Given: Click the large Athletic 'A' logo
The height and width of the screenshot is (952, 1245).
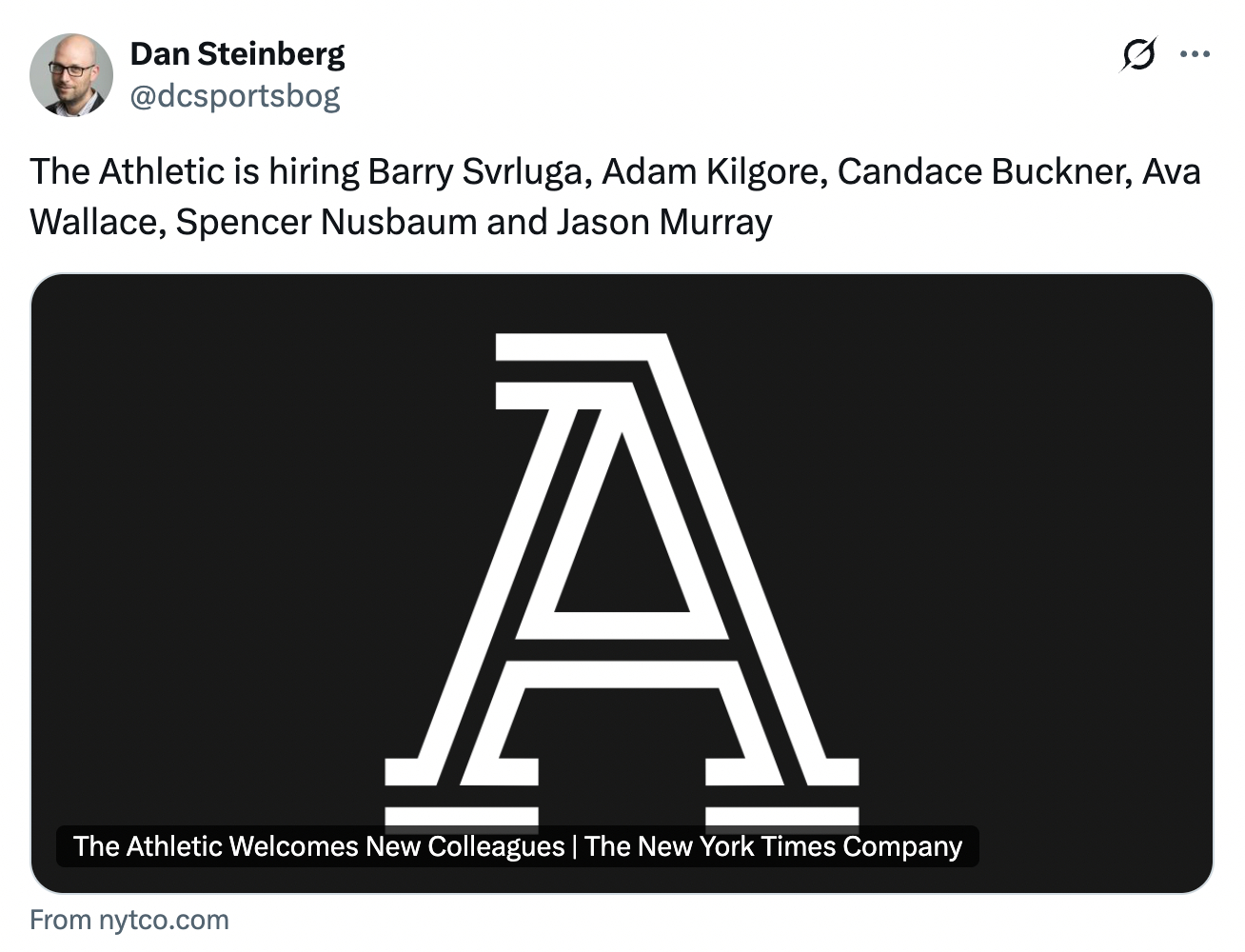Looking at the screenshot, I should tap(622, 571).
